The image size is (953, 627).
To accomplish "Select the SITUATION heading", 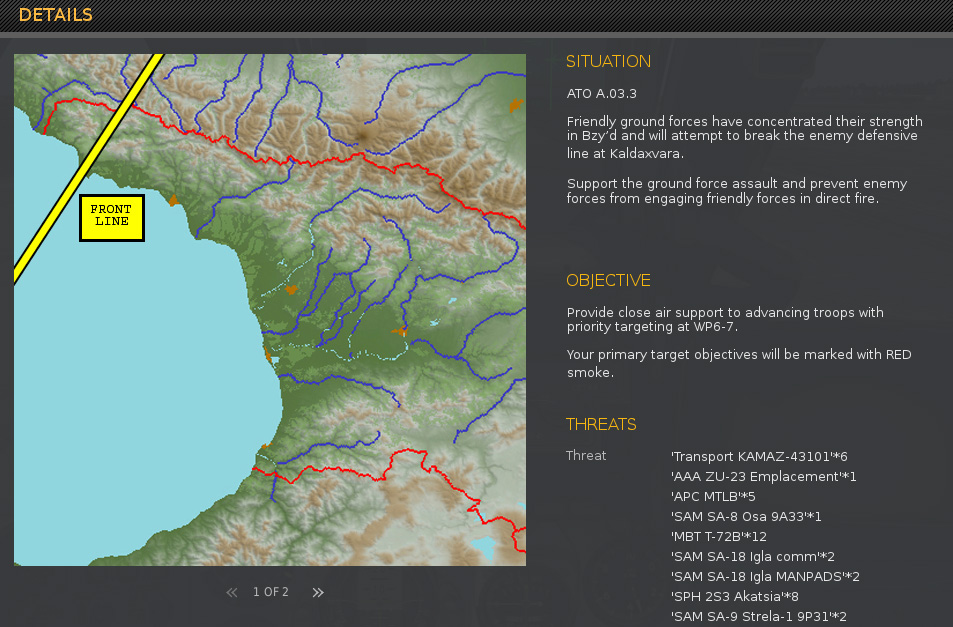I will click(x=608, y=61).
